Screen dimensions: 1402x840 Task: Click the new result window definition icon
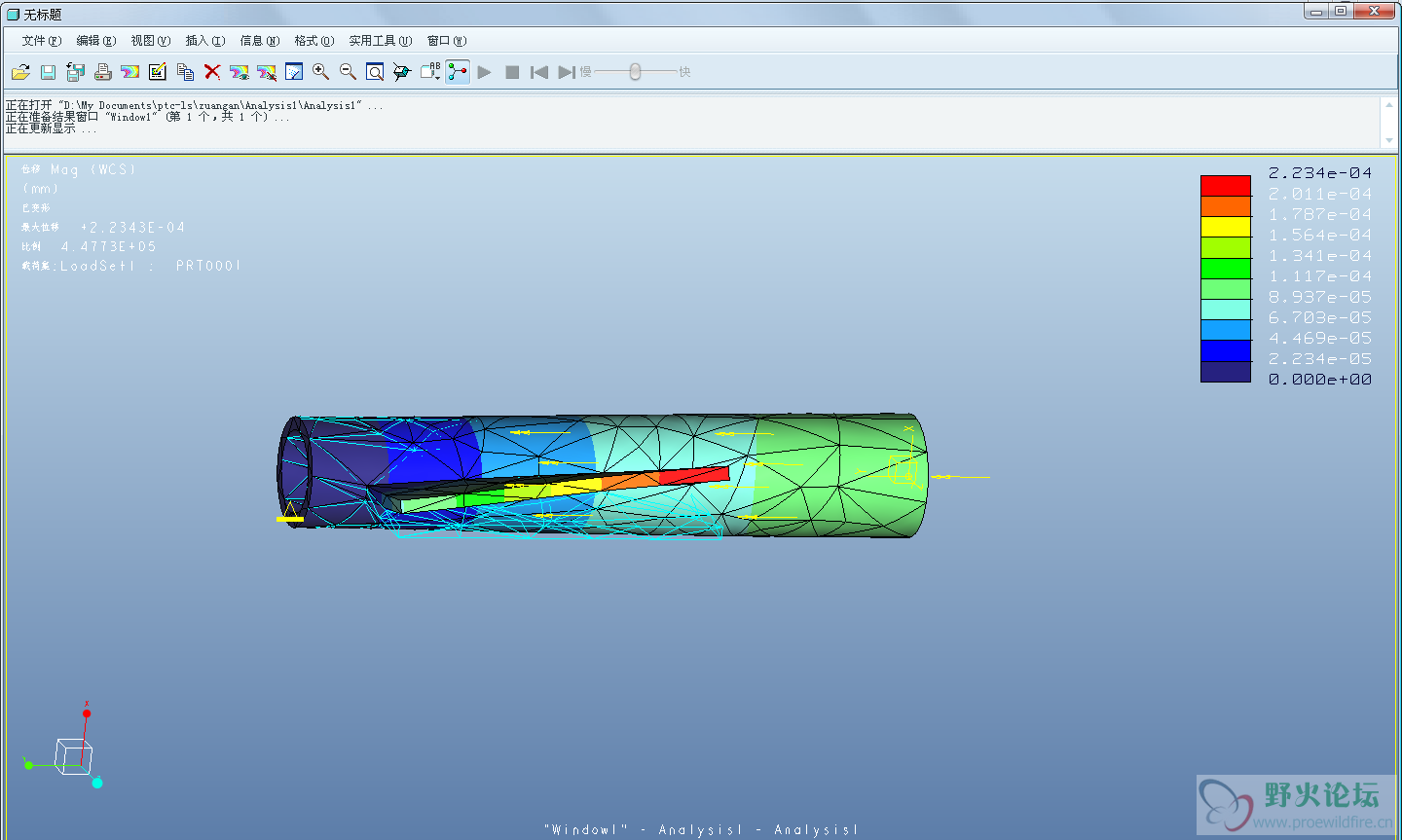[x=129, y=72]
